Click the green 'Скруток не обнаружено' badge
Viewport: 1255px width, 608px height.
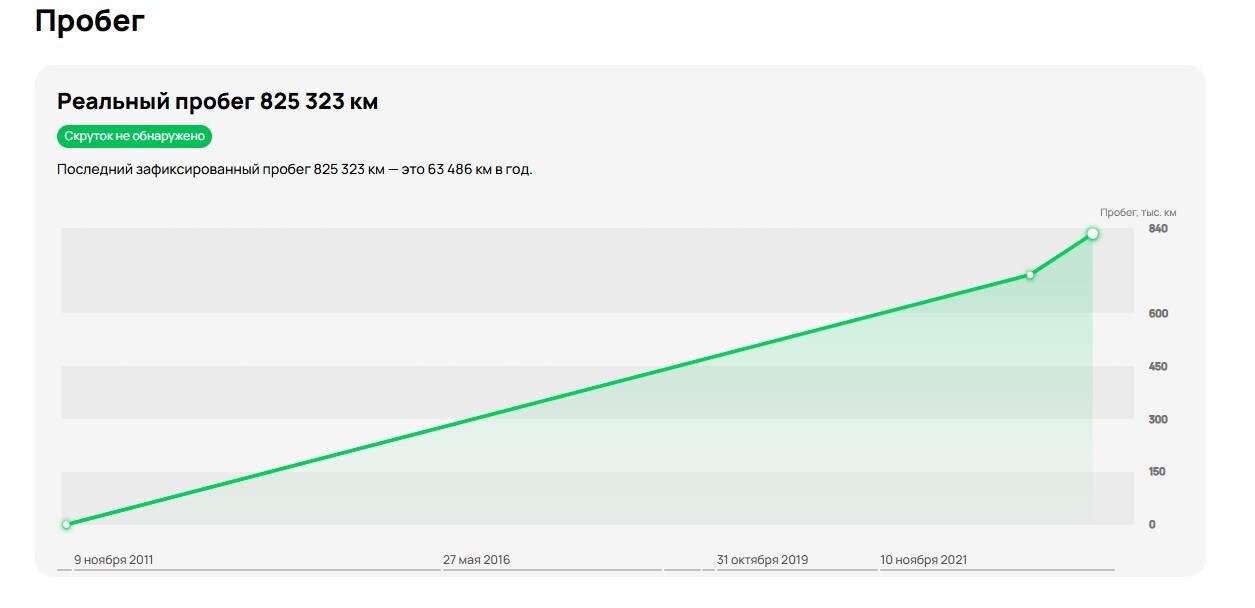134,136
